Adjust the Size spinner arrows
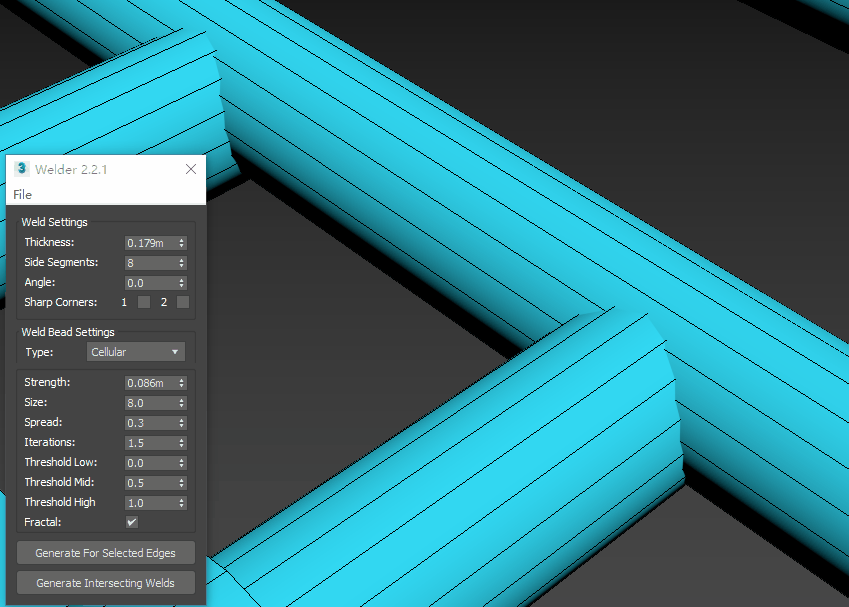 coord(181,403)
